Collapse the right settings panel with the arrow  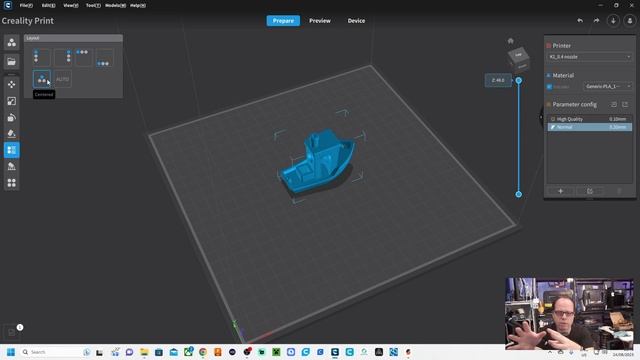pos(541,117)
